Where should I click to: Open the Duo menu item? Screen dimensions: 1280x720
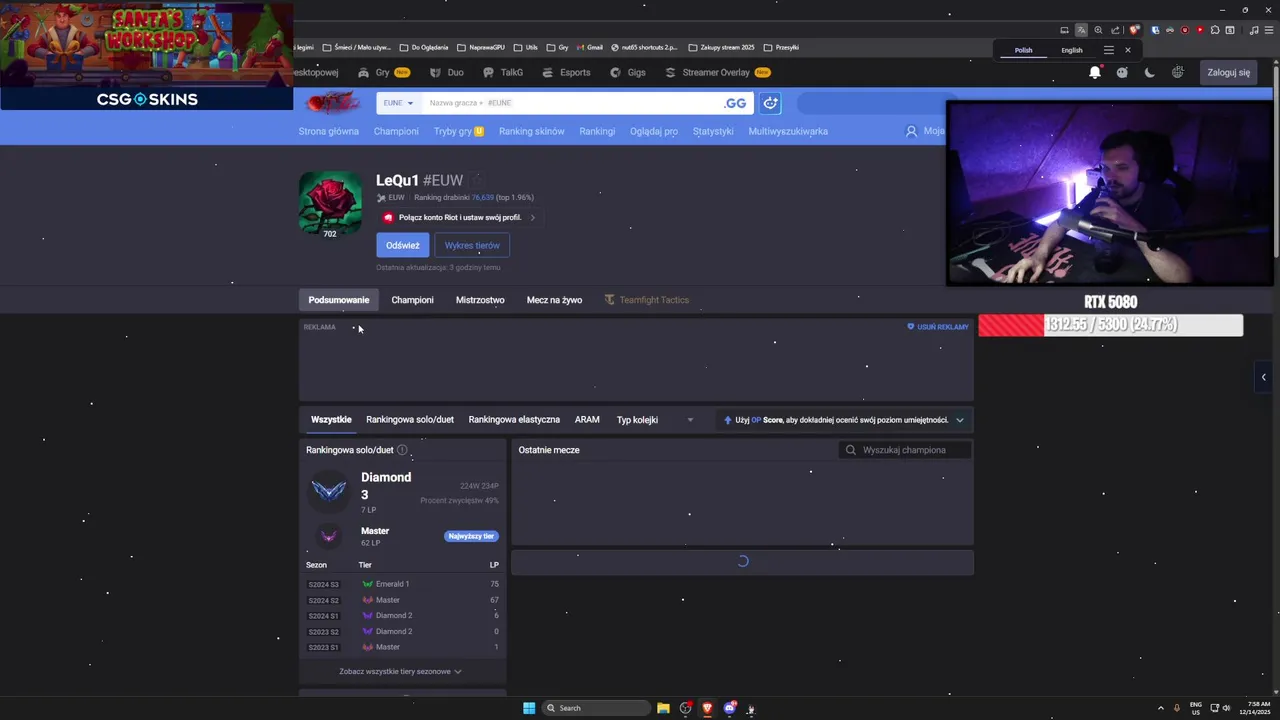click(x=447, y=72)
